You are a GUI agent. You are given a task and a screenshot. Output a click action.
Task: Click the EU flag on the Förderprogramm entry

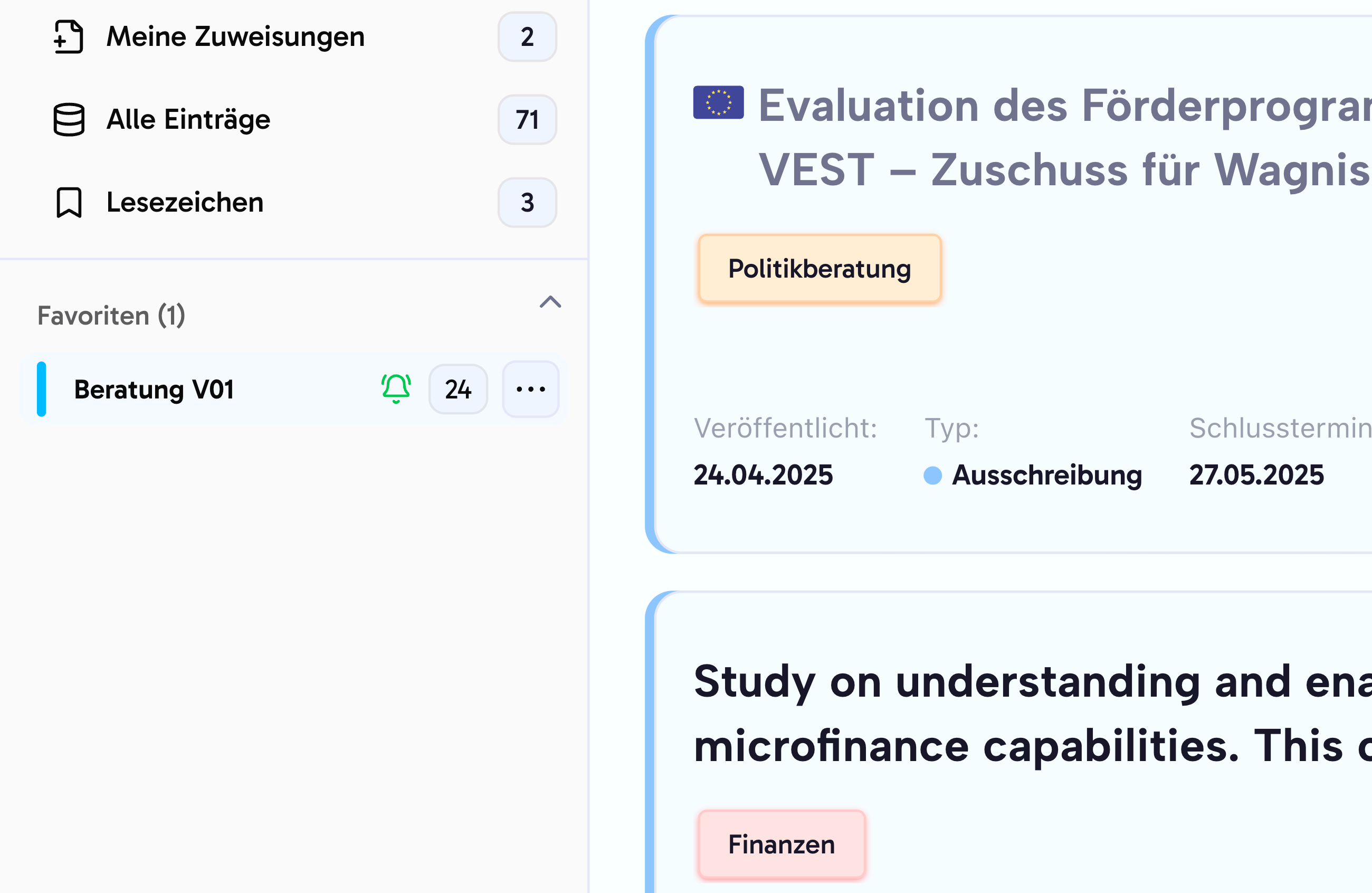coord(718,104)
